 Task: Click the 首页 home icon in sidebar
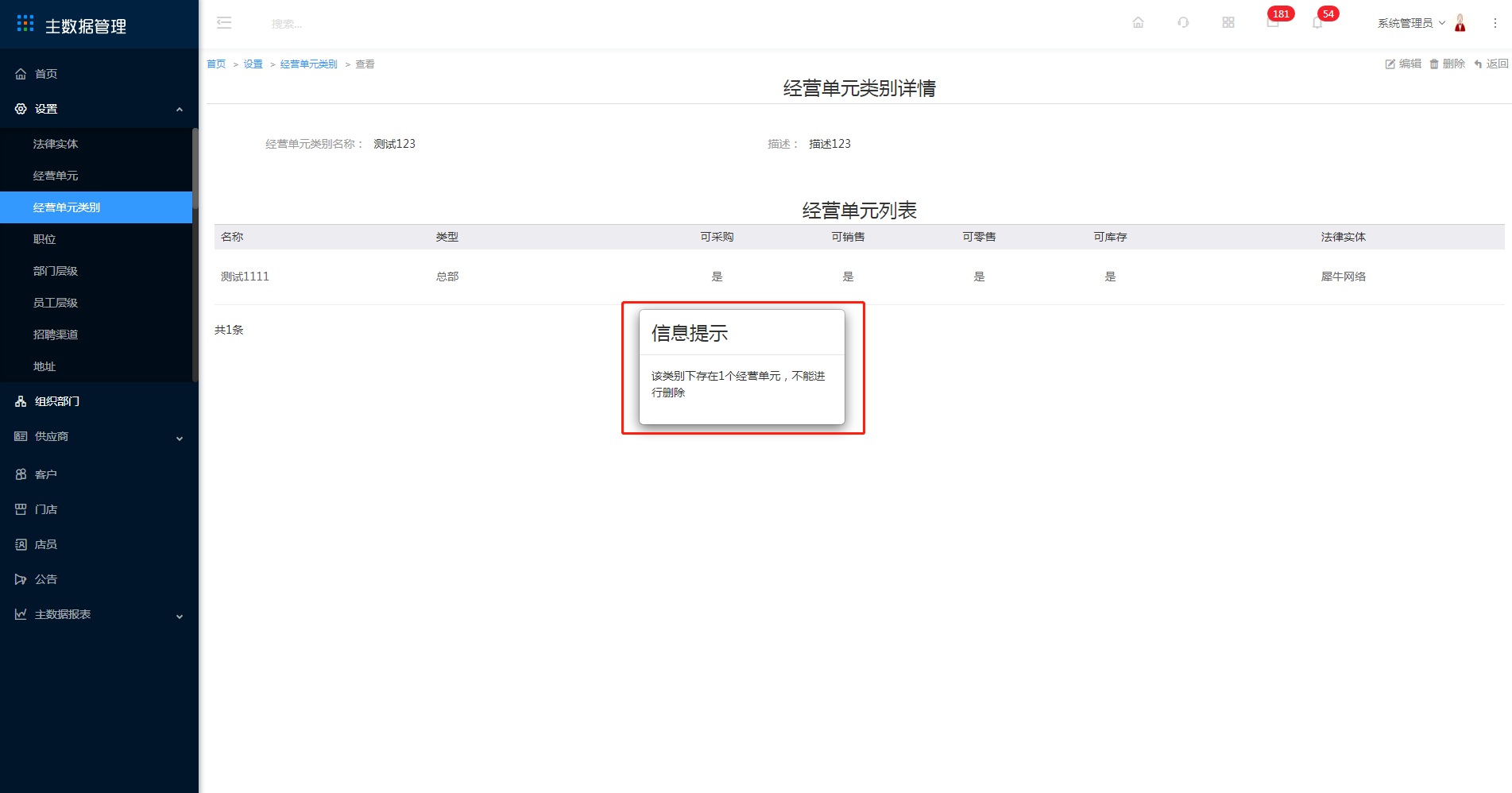(x=21, y=74)
